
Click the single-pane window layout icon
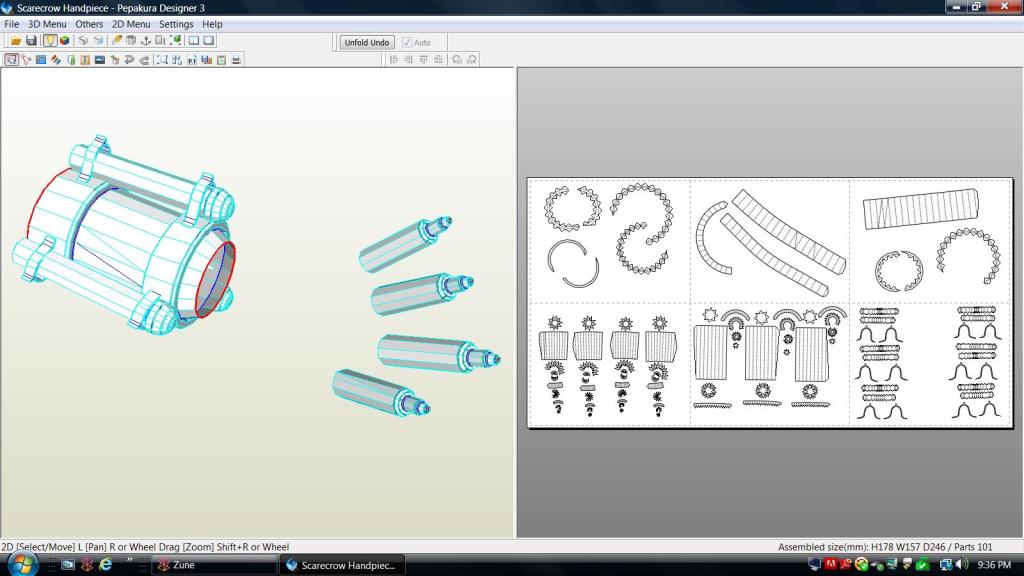pos(209,40)
